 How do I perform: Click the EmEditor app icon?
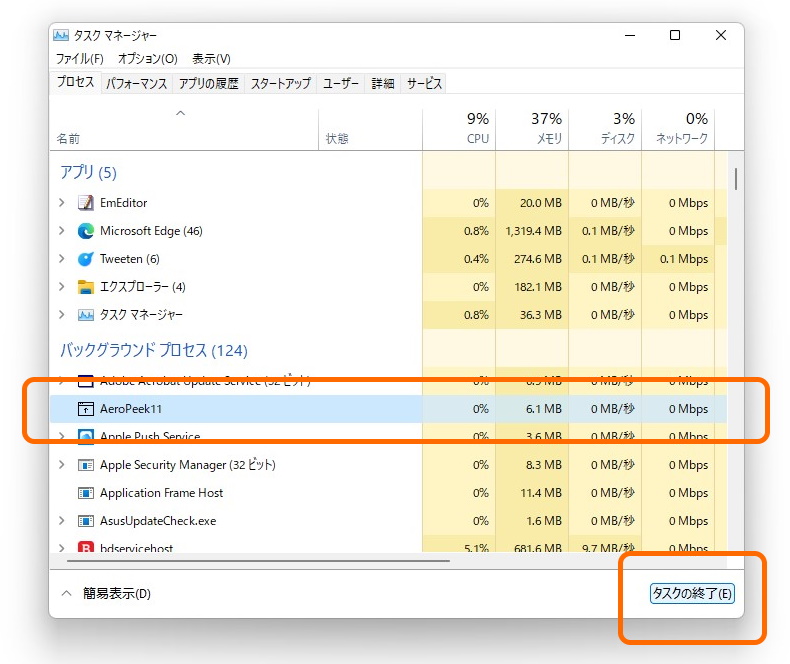point(86,203)
